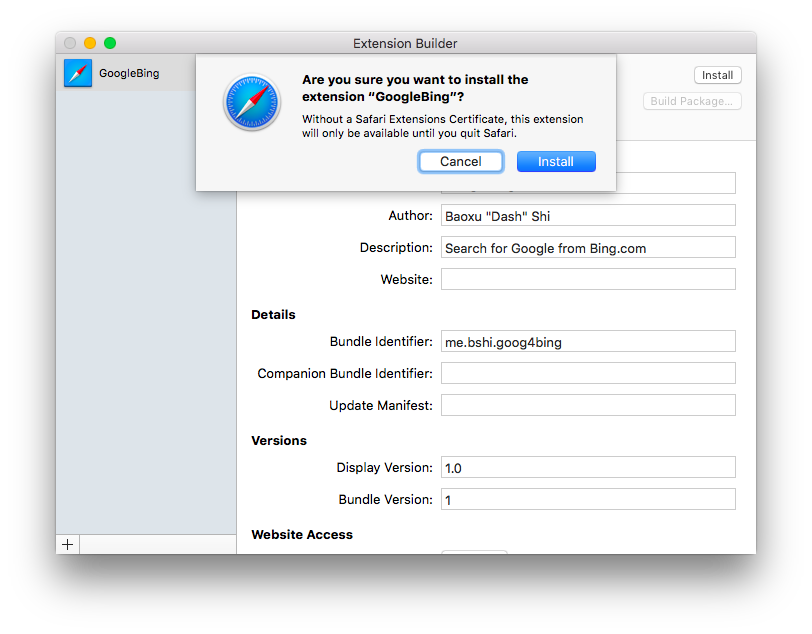
Task: Click the Extension Builder window title
Action: tap(405, 44)
